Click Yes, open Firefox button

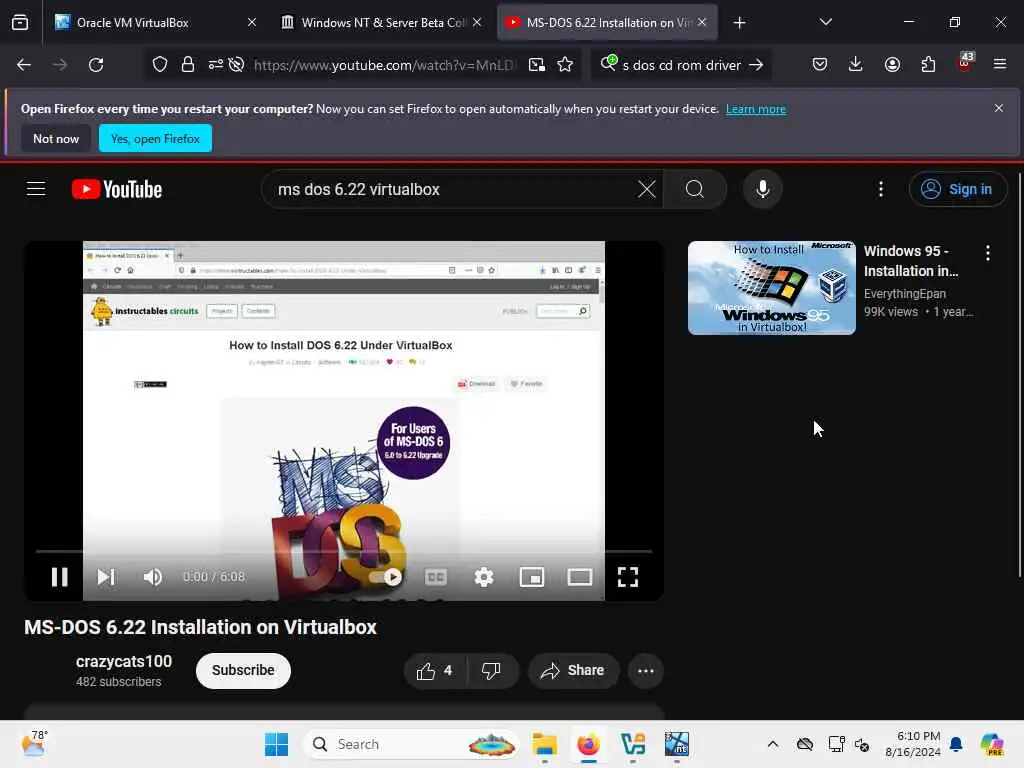(x=155, y=138)
